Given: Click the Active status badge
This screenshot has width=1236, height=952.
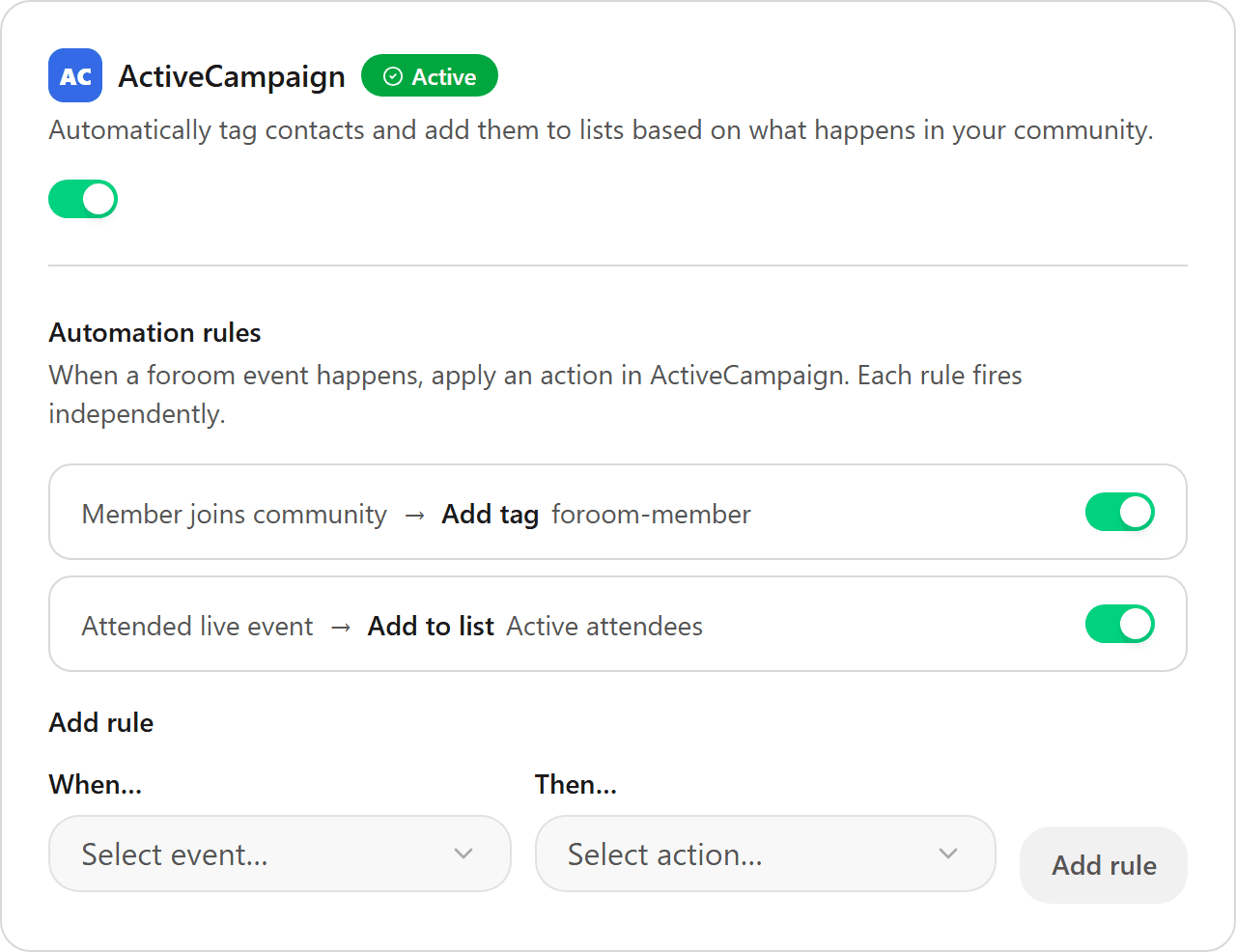Looking at the screenshot, I should point(430,76).
